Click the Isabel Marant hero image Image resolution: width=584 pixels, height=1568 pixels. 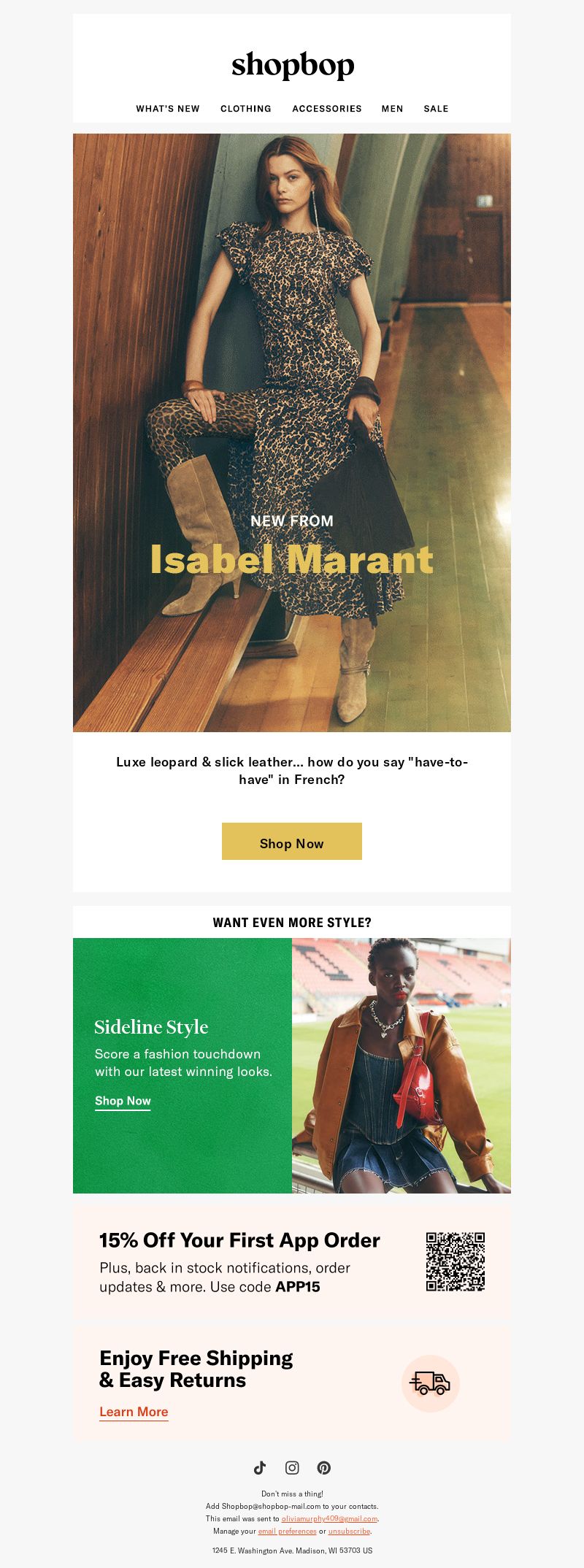coord(292,433)
